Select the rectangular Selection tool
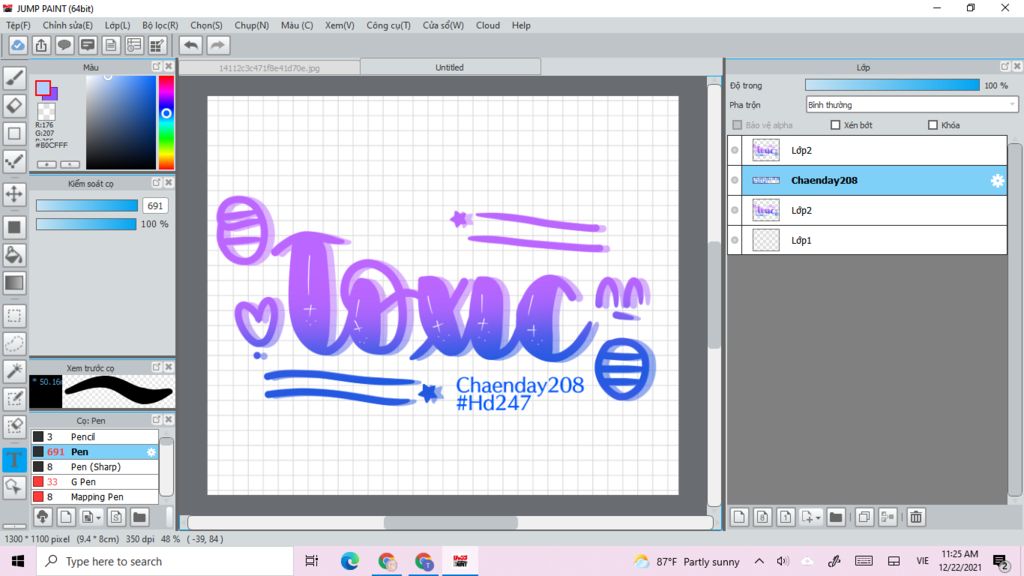Screen dimensions: 1024x576 [14, 316]
